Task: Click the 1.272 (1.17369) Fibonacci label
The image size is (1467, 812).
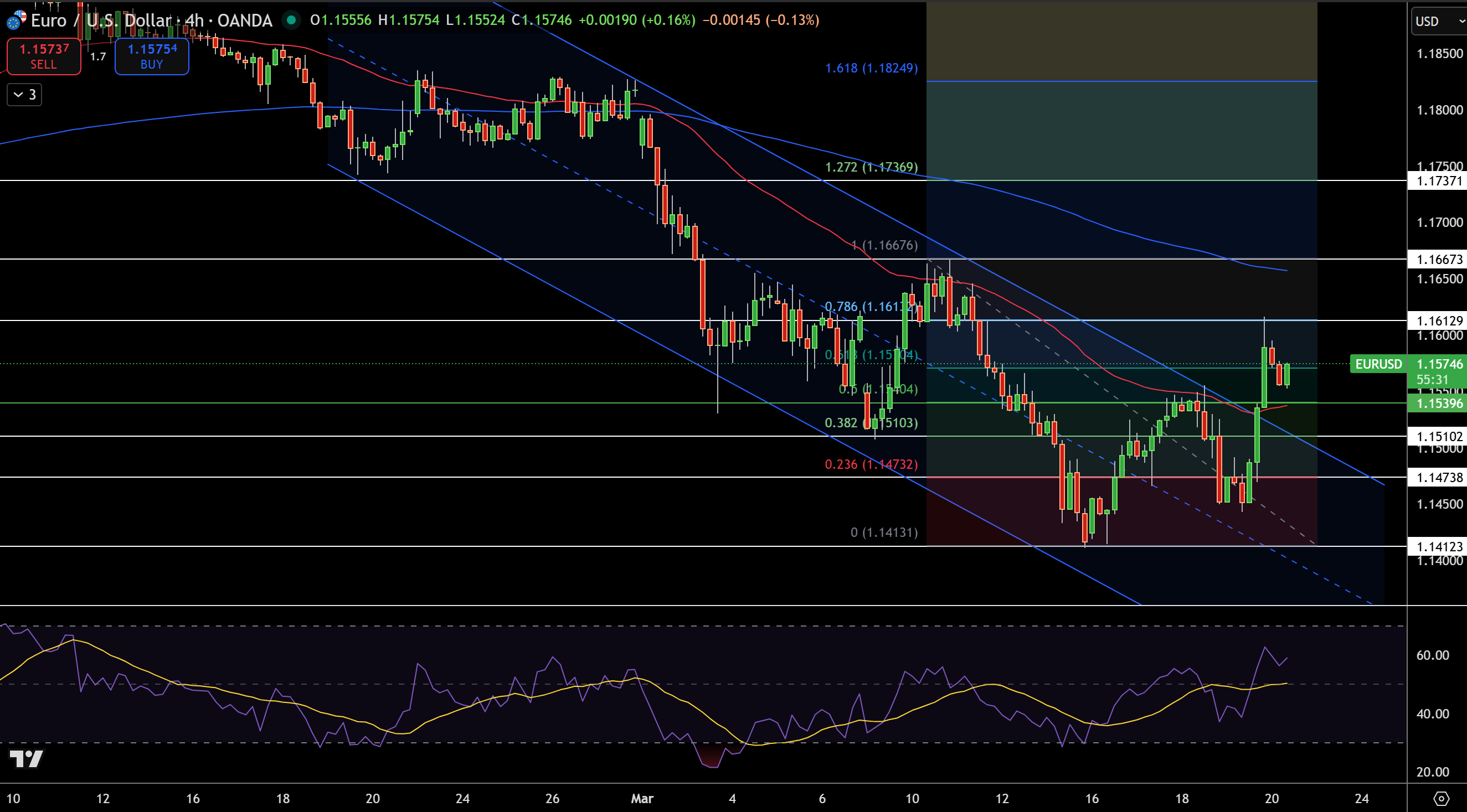Action: click(871, 167)
